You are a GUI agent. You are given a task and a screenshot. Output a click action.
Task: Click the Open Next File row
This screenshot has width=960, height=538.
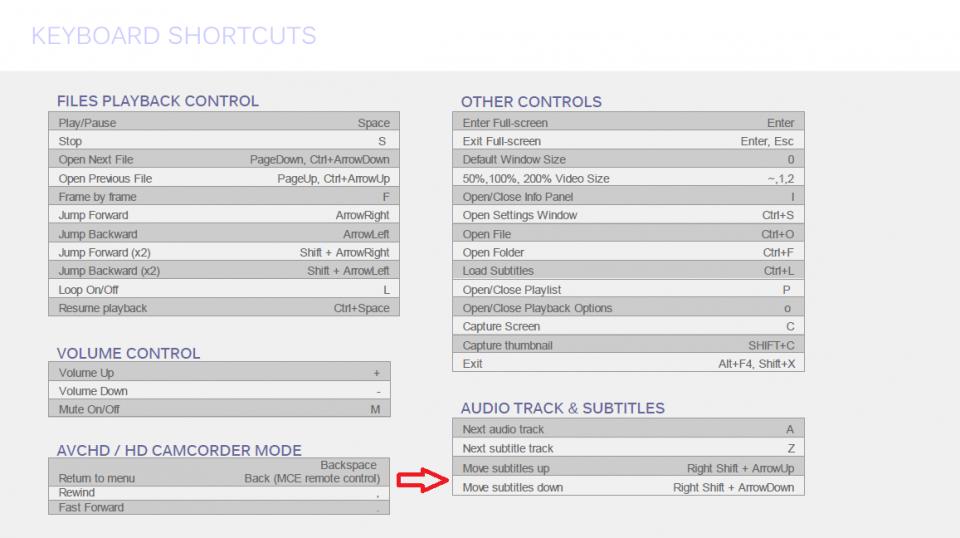coord(223,160)
